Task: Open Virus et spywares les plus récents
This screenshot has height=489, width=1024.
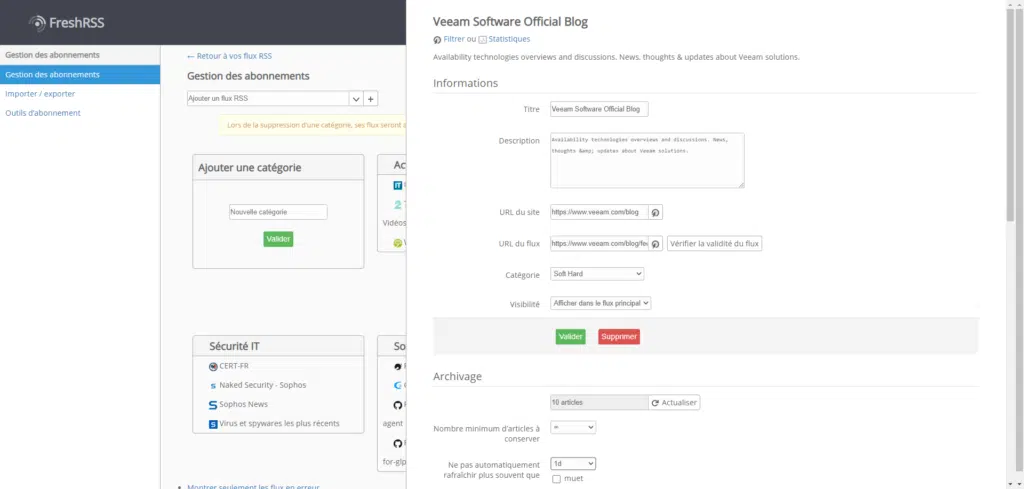Action: coord(279,423)
